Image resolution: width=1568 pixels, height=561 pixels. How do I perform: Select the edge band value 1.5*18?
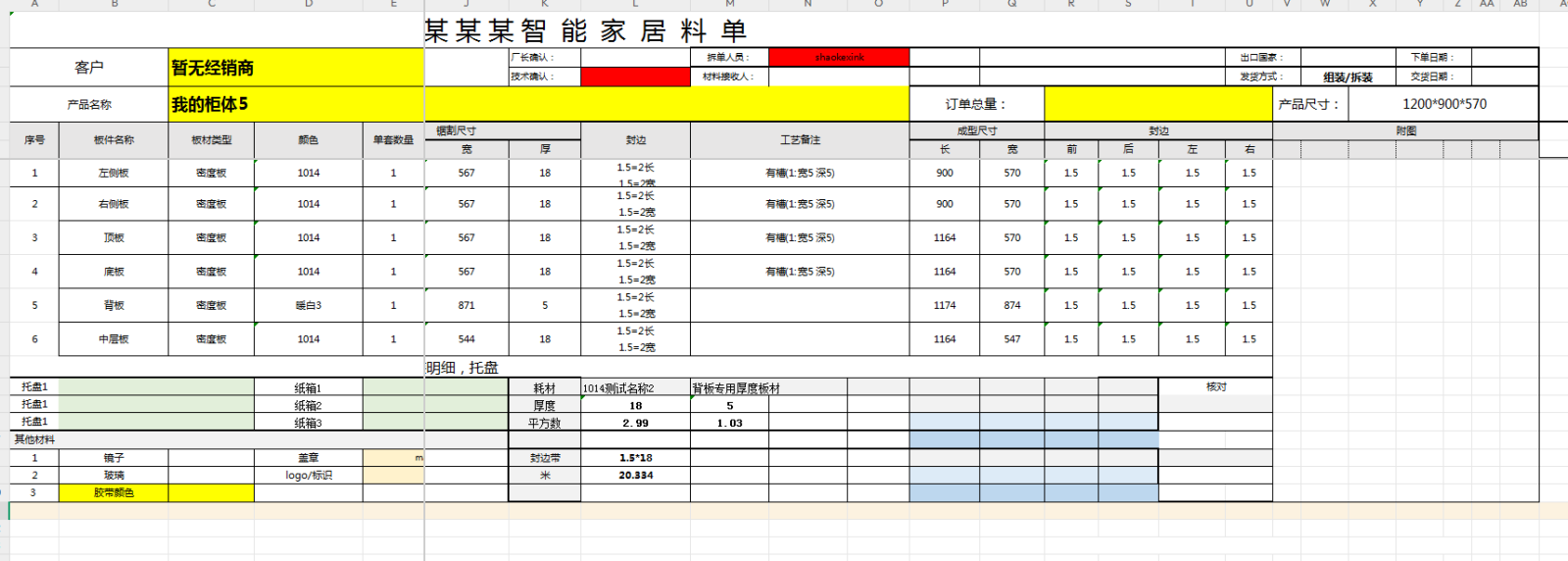(x=635, y=458)
